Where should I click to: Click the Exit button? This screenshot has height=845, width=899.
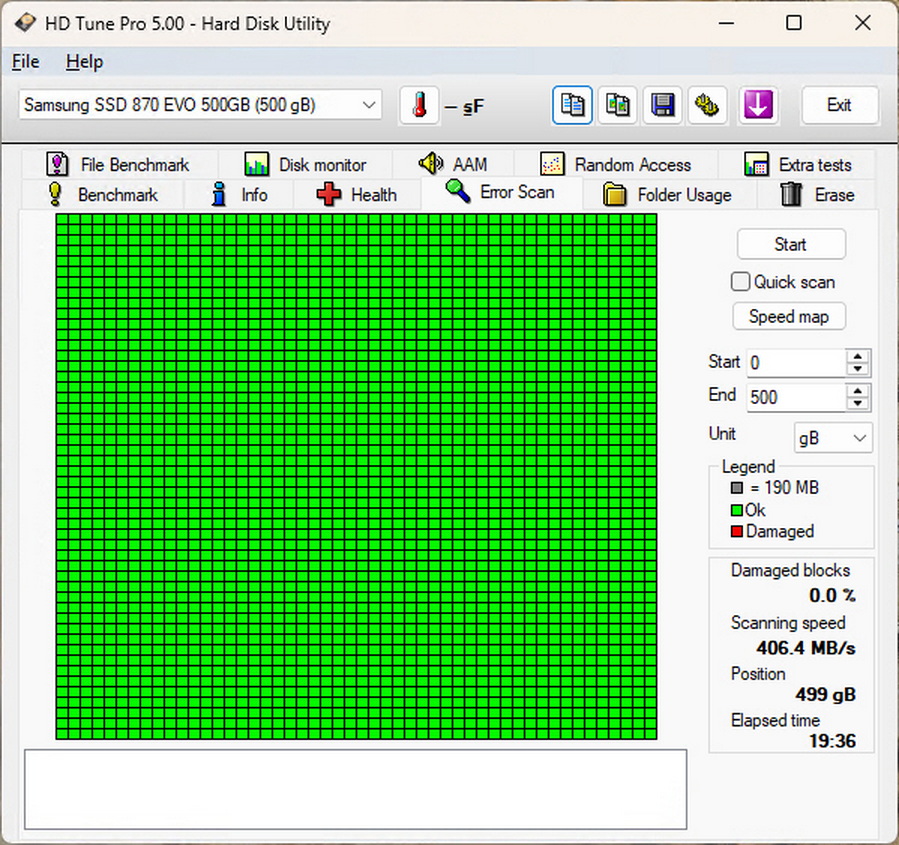coord(839,105)
